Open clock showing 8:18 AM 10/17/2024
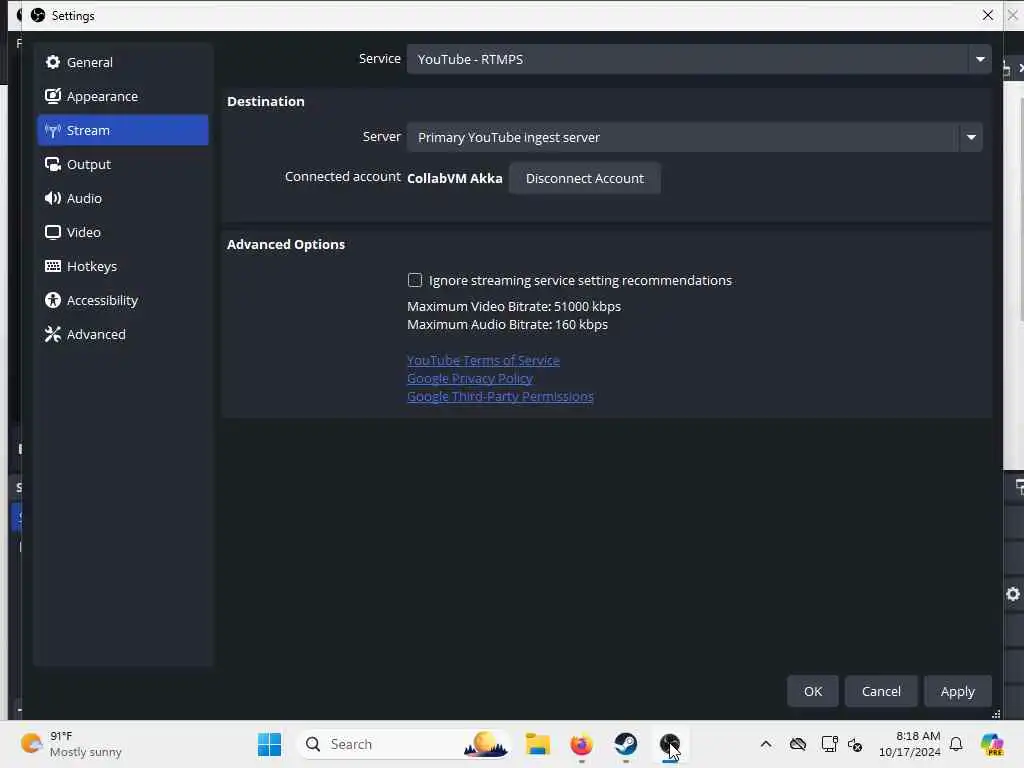Image resolution: width=1024 pixels, height=768 pixels. pyautogui.click(x=910, y=744)
